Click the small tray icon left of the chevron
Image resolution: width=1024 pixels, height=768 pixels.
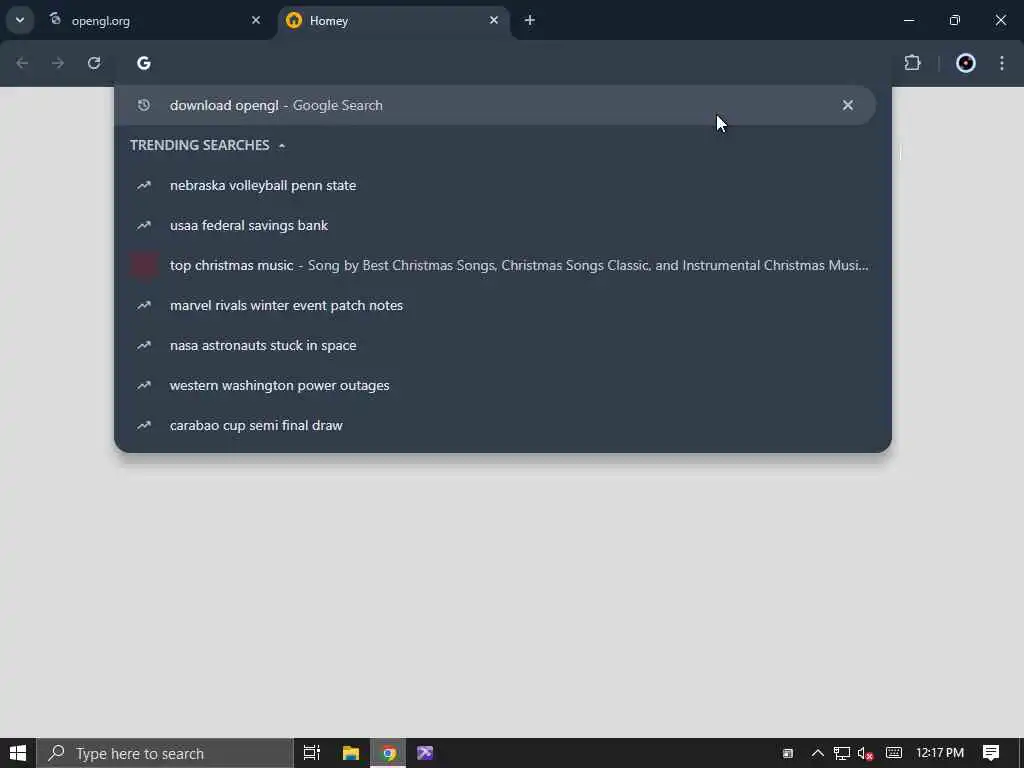(788, 754)
